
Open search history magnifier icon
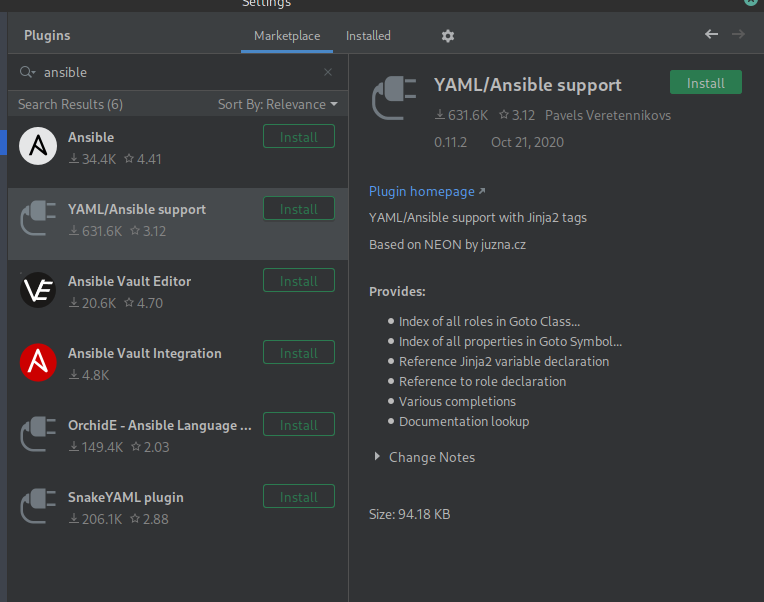[x=27, y=72]
